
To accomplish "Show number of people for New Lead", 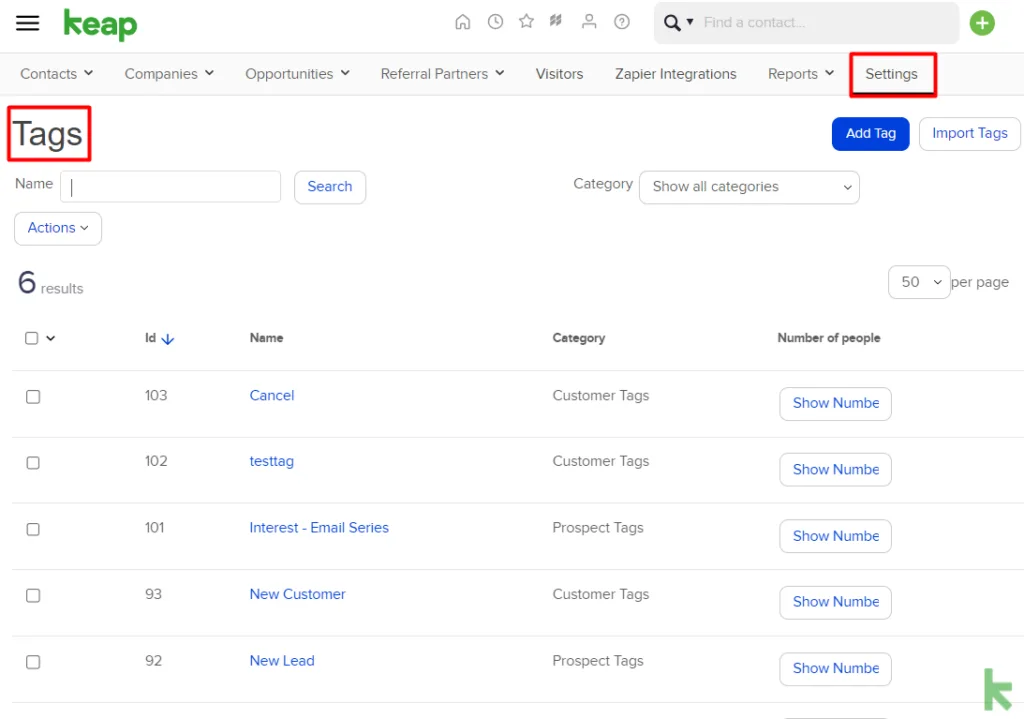I will tap(835, 669).
